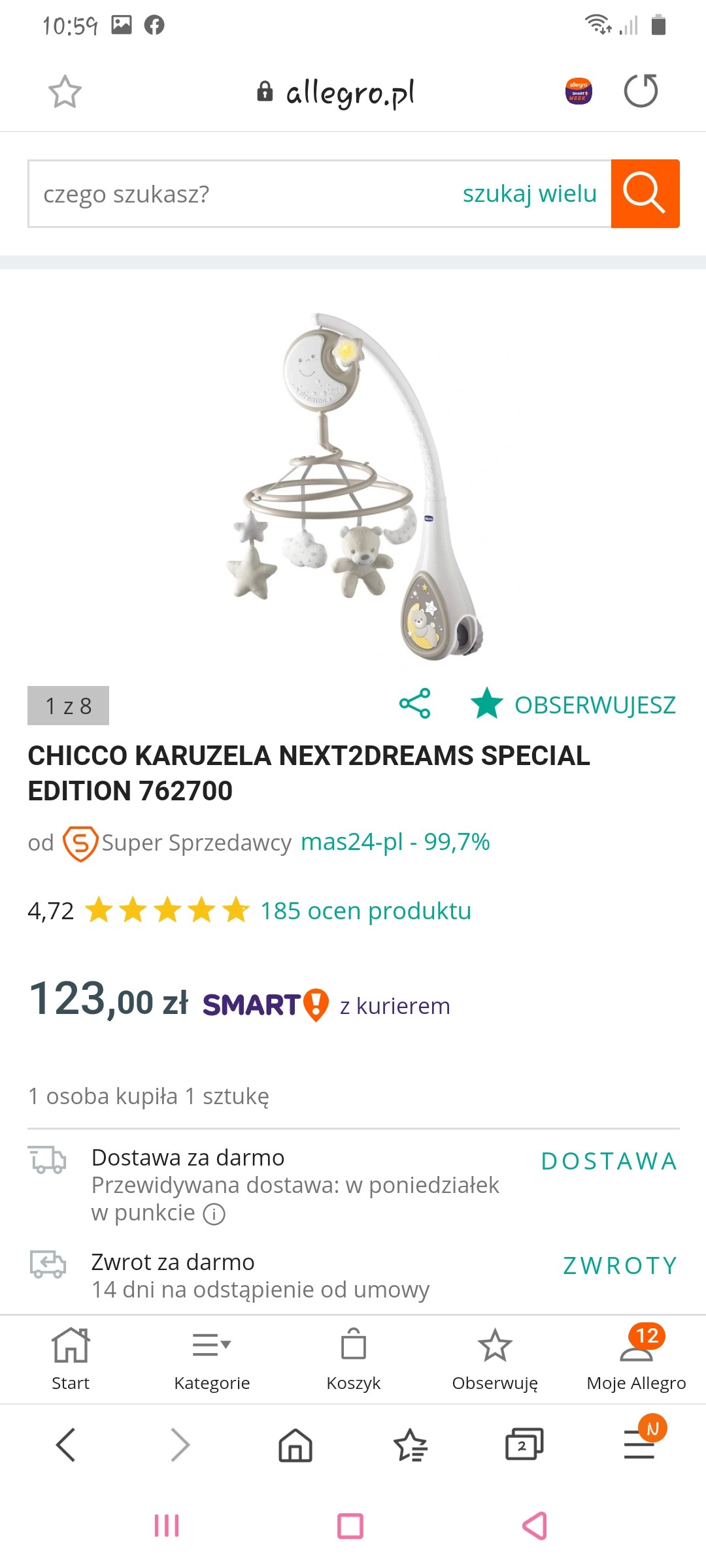Open info icon next to 'w punkcie'
706x1568 pixels.
click(x=214, y=1214)
